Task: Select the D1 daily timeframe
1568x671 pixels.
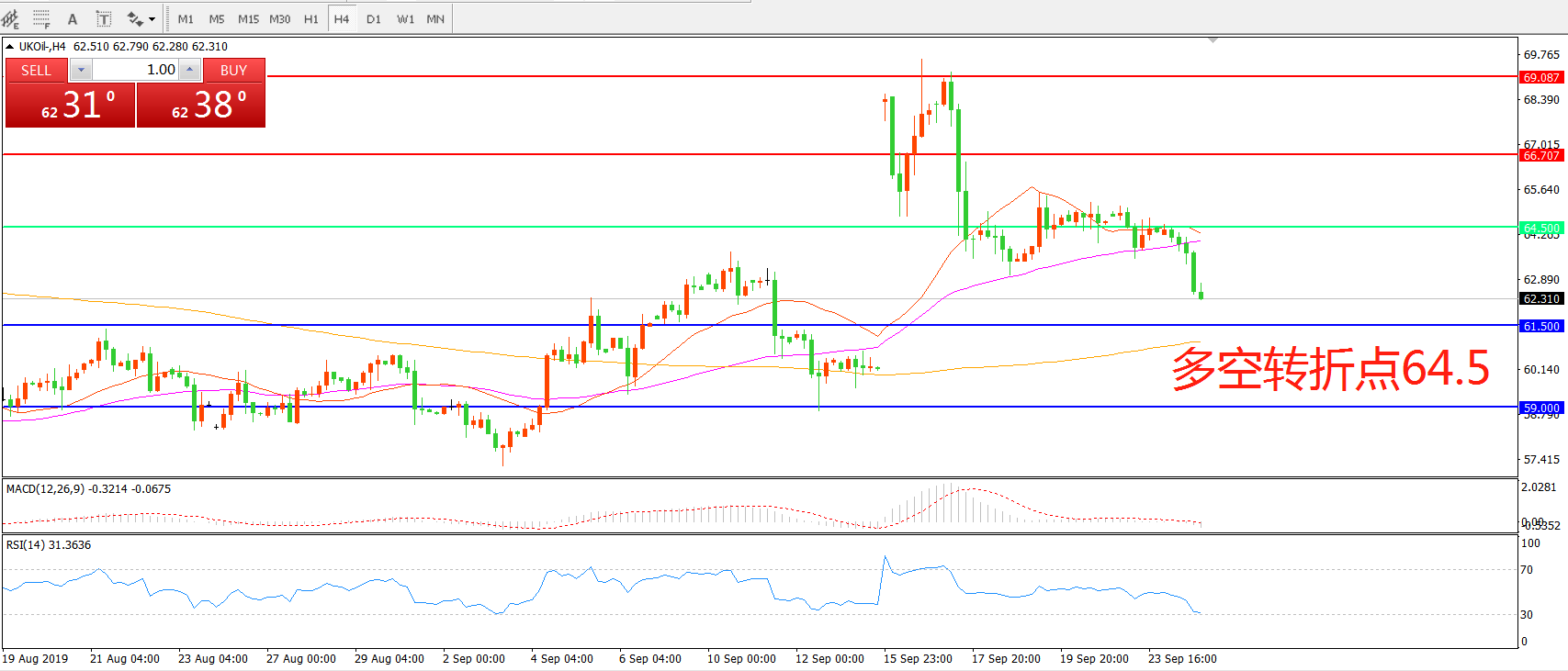Action: [x=373, y=19]
